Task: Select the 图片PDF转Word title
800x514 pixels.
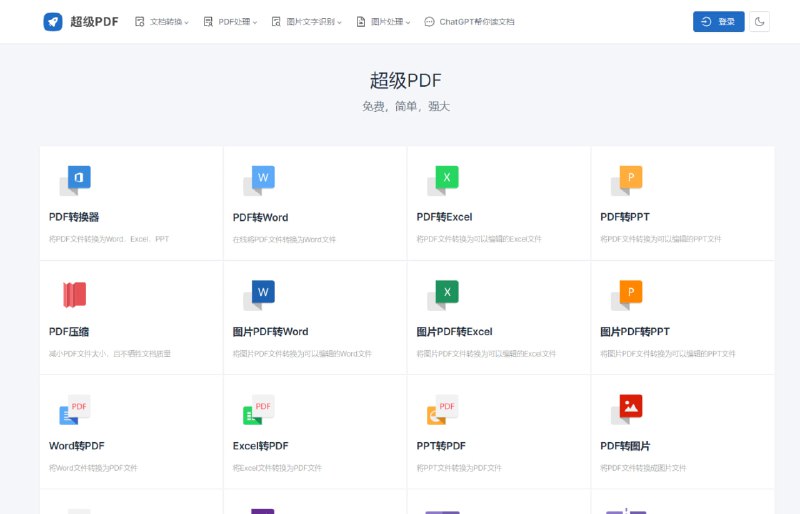Action: coord(270,332)
